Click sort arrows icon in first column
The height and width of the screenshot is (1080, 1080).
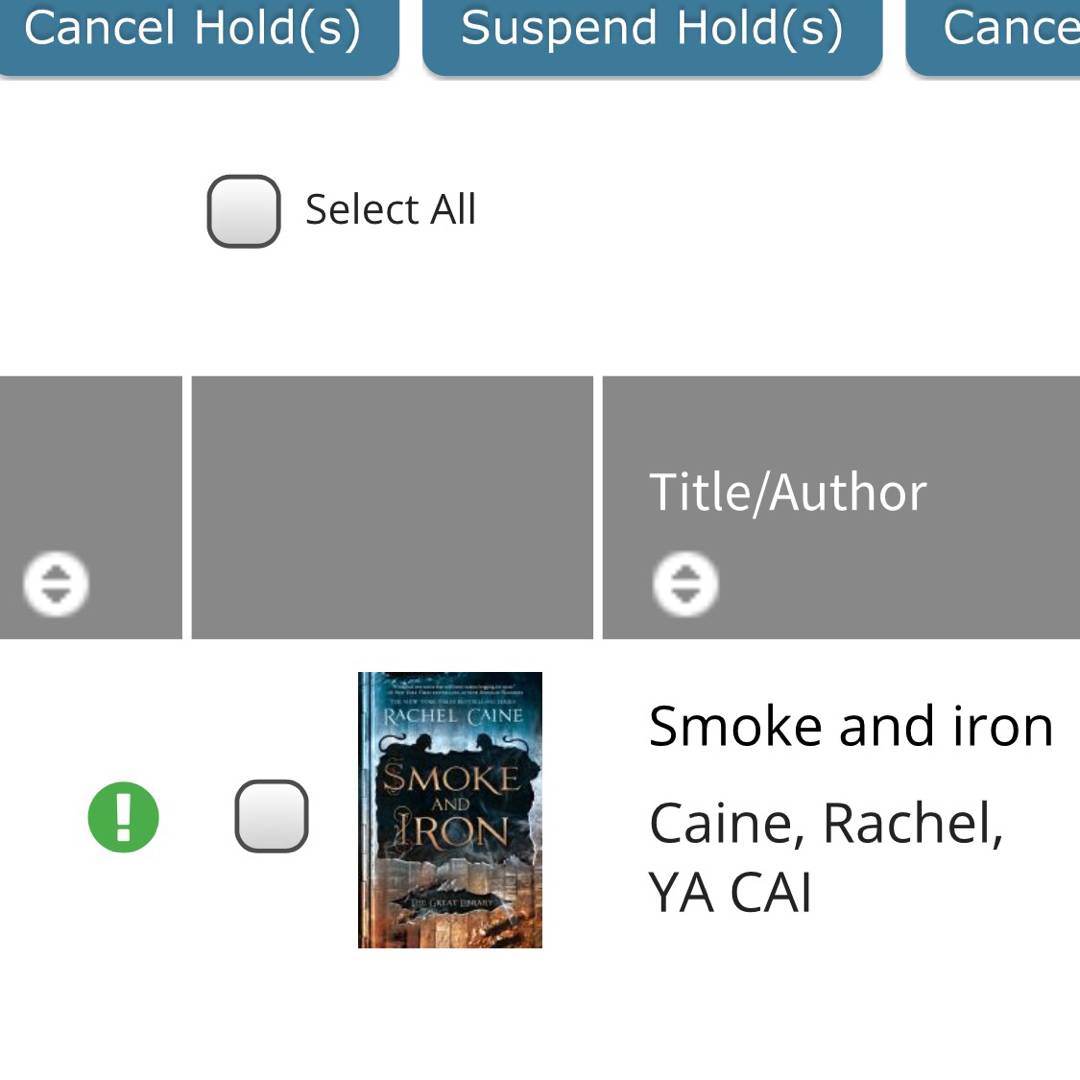click(x=56, y=583)
